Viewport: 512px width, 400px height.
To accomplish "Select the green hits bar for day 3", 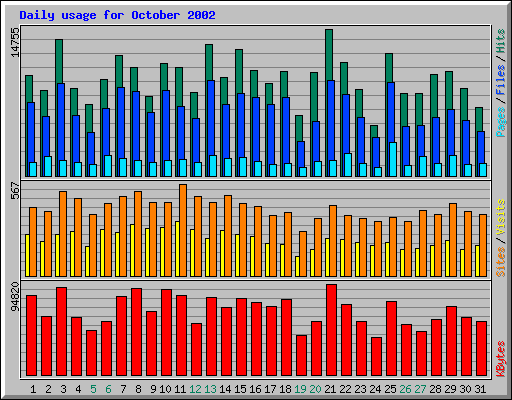I will tap(59, 61).
